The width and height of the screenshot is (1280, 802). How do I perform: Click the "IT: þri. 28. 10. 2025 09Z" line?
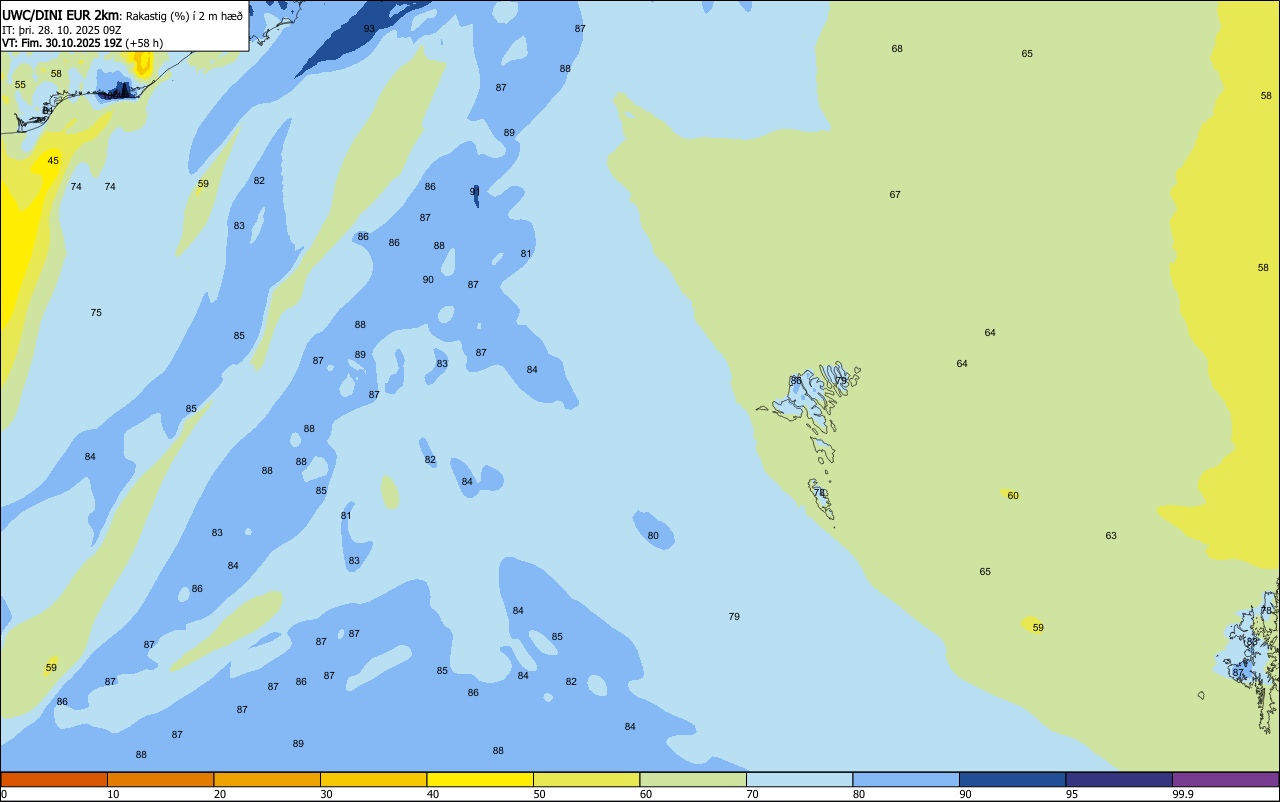tap(62, 30)
